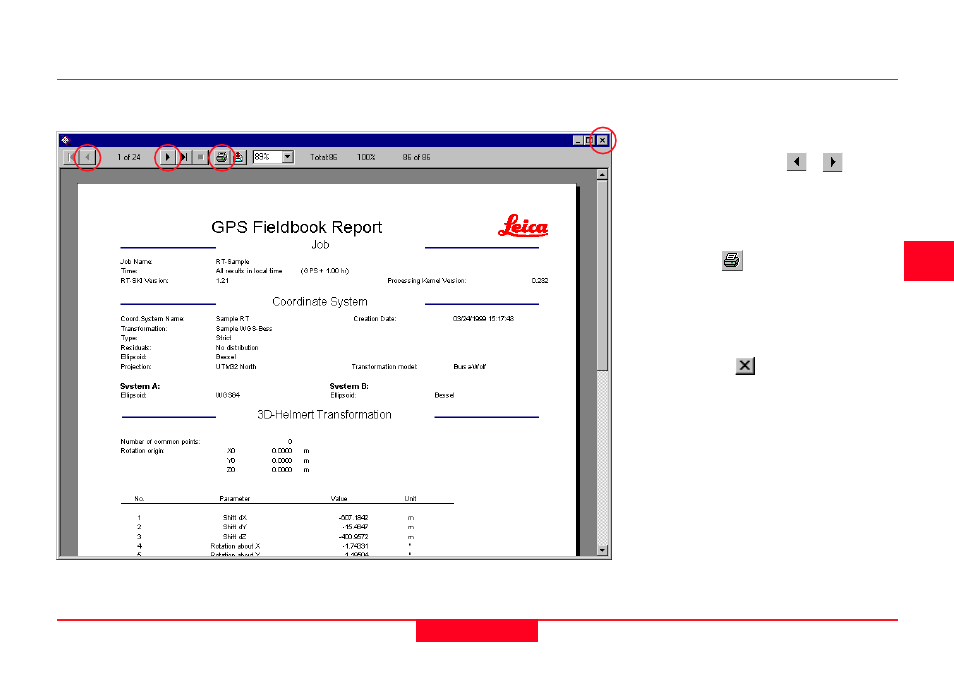Click the 'Rotation origin' label
This screenshot has width=954, height=673.
pos(142,451)
